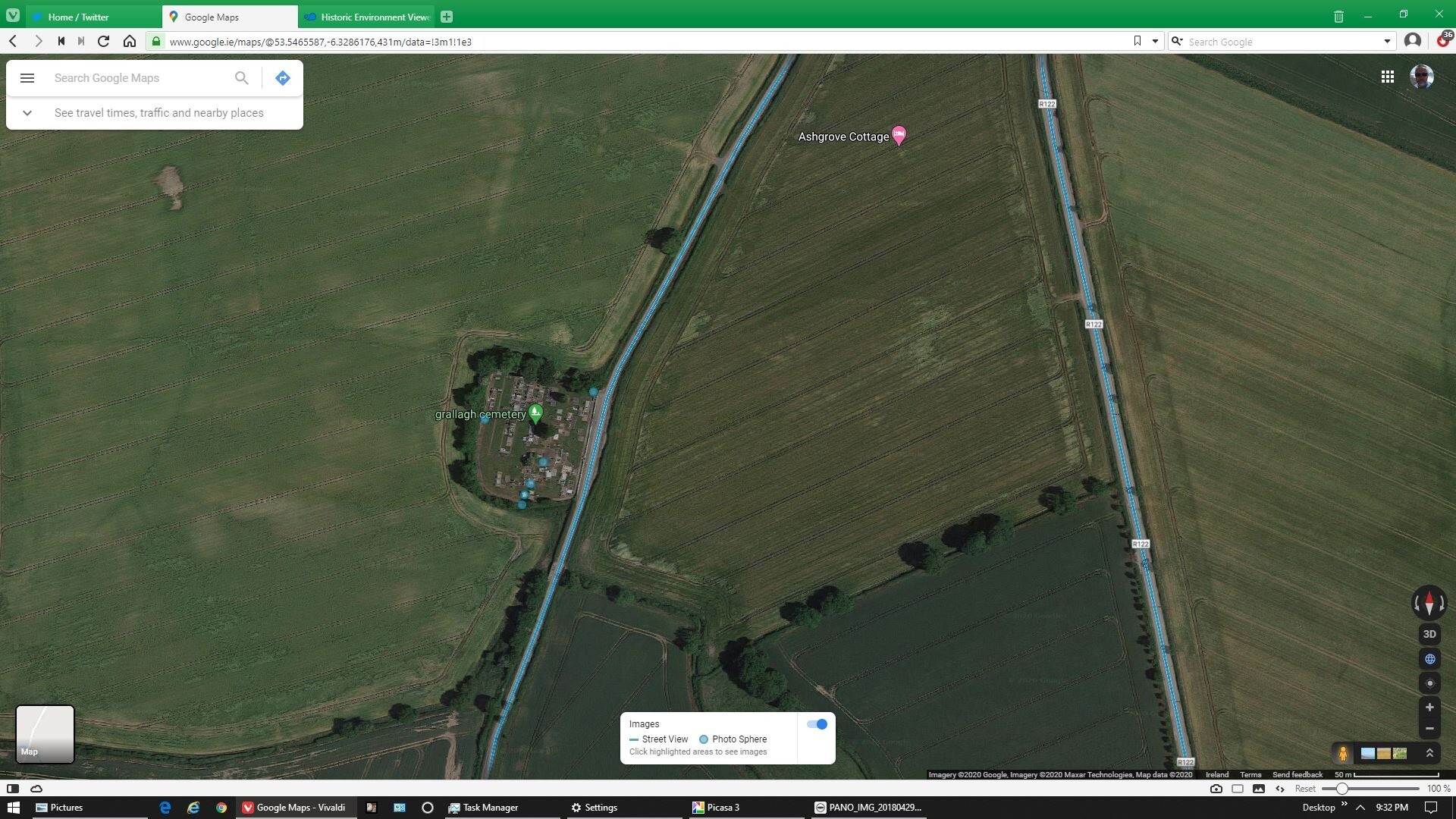
Task: Click the compass to reset north
Action: pos(1429,603)
